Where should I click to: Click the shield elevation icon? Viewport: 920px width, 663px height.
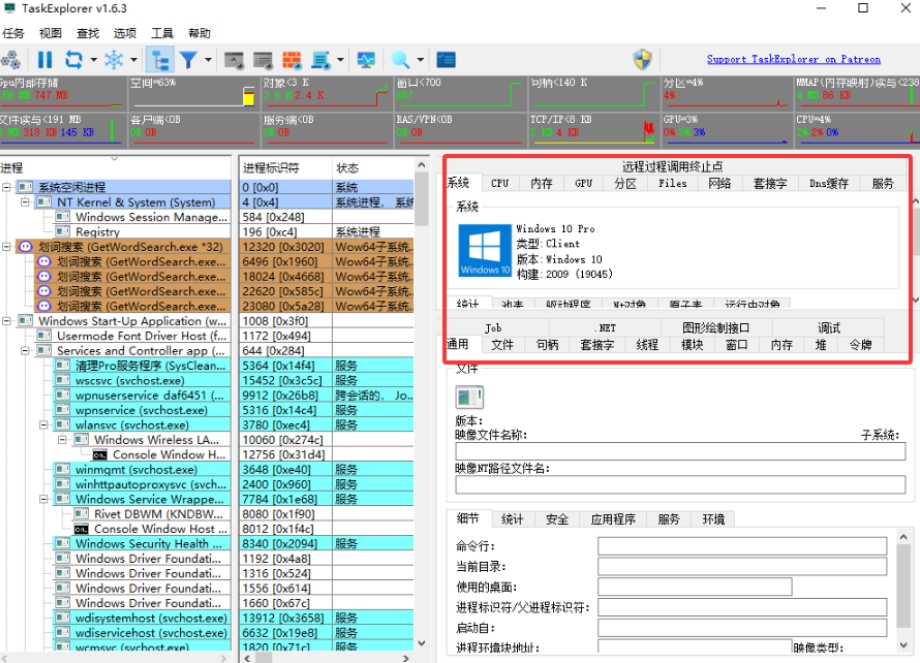(x=642, y=60)
